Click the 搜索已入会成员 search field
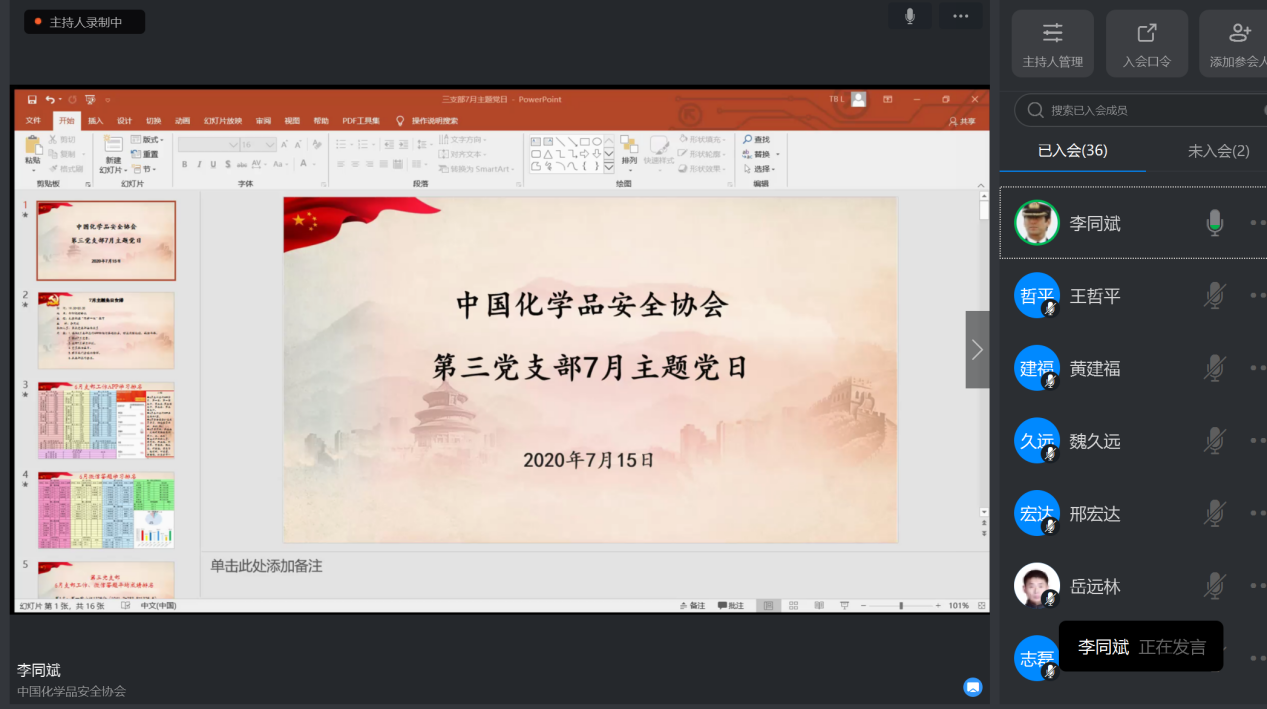Viewport: 1267px width, 709px height. (1140, 110)
